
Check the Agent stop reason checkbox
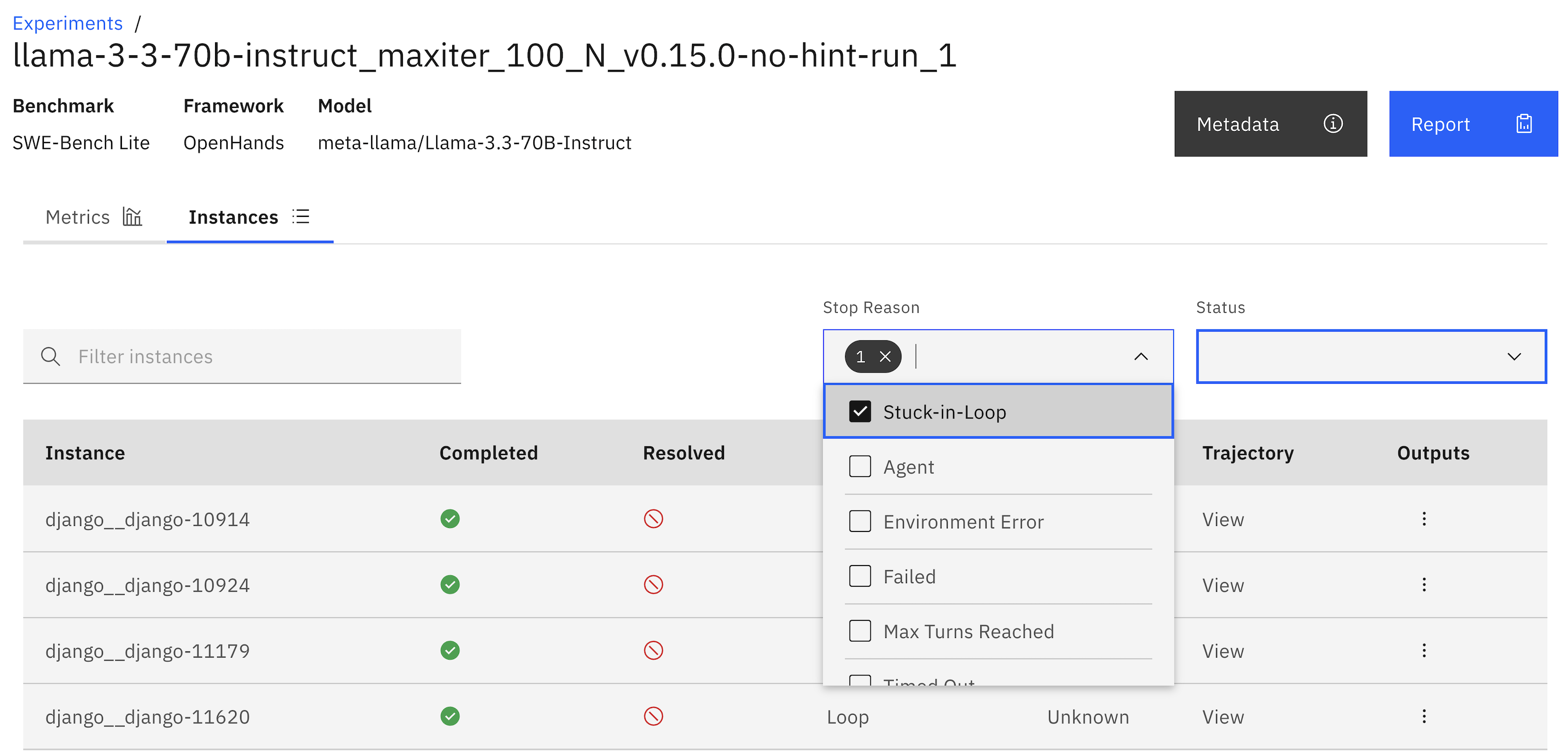(859, 466)
